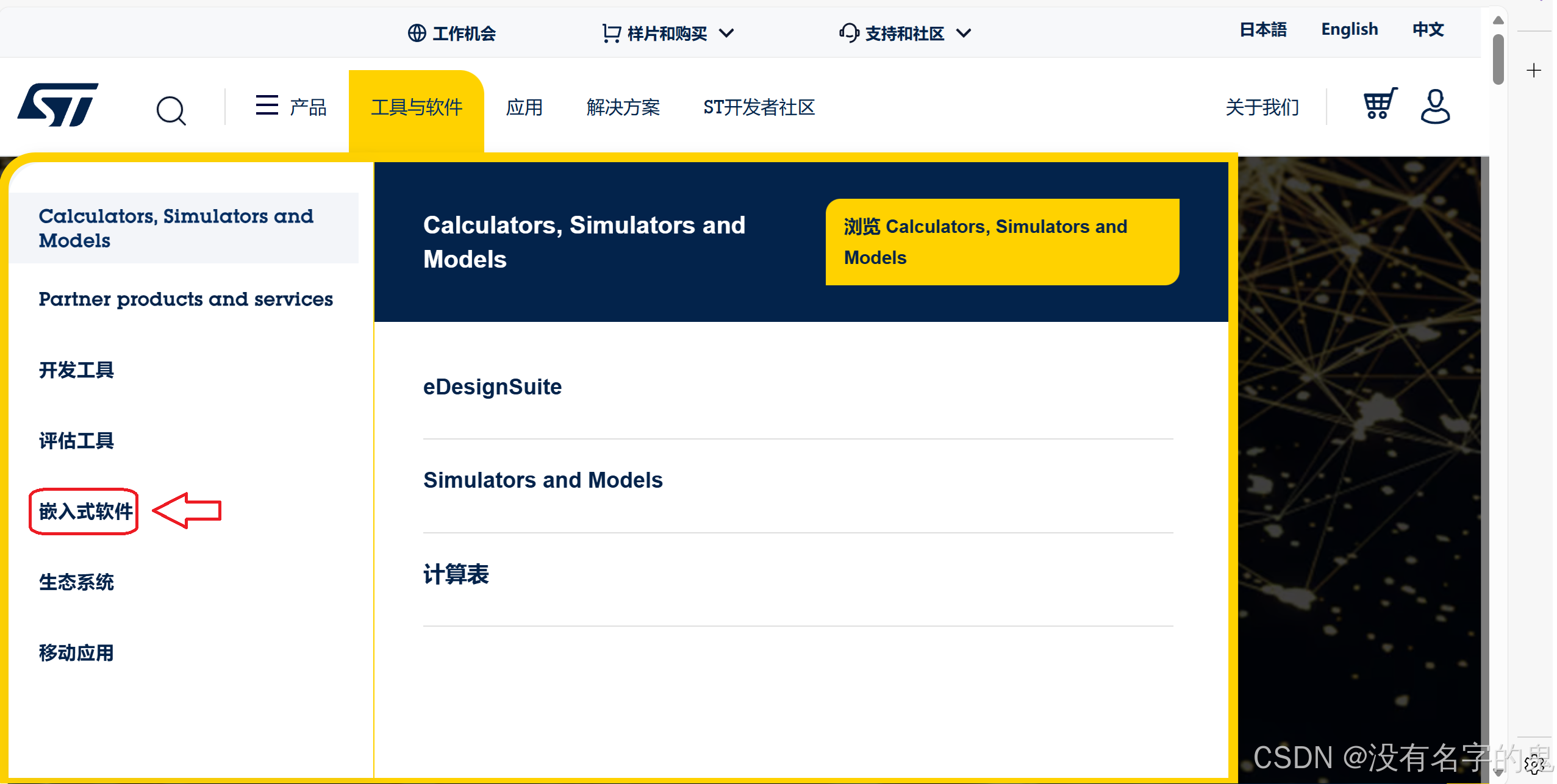Open the 产品 menu

pos(308,107)
